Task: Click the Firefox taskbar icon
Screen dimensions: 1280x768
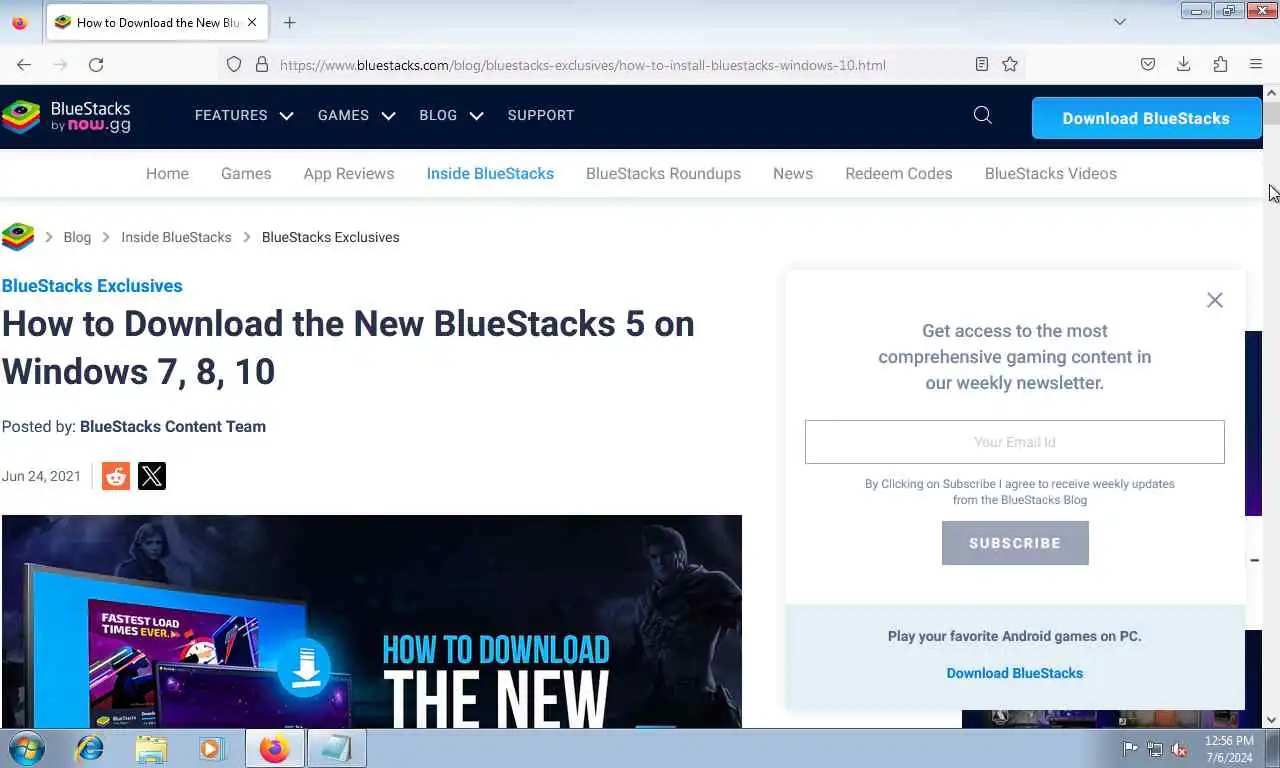Action: (274, 748)
